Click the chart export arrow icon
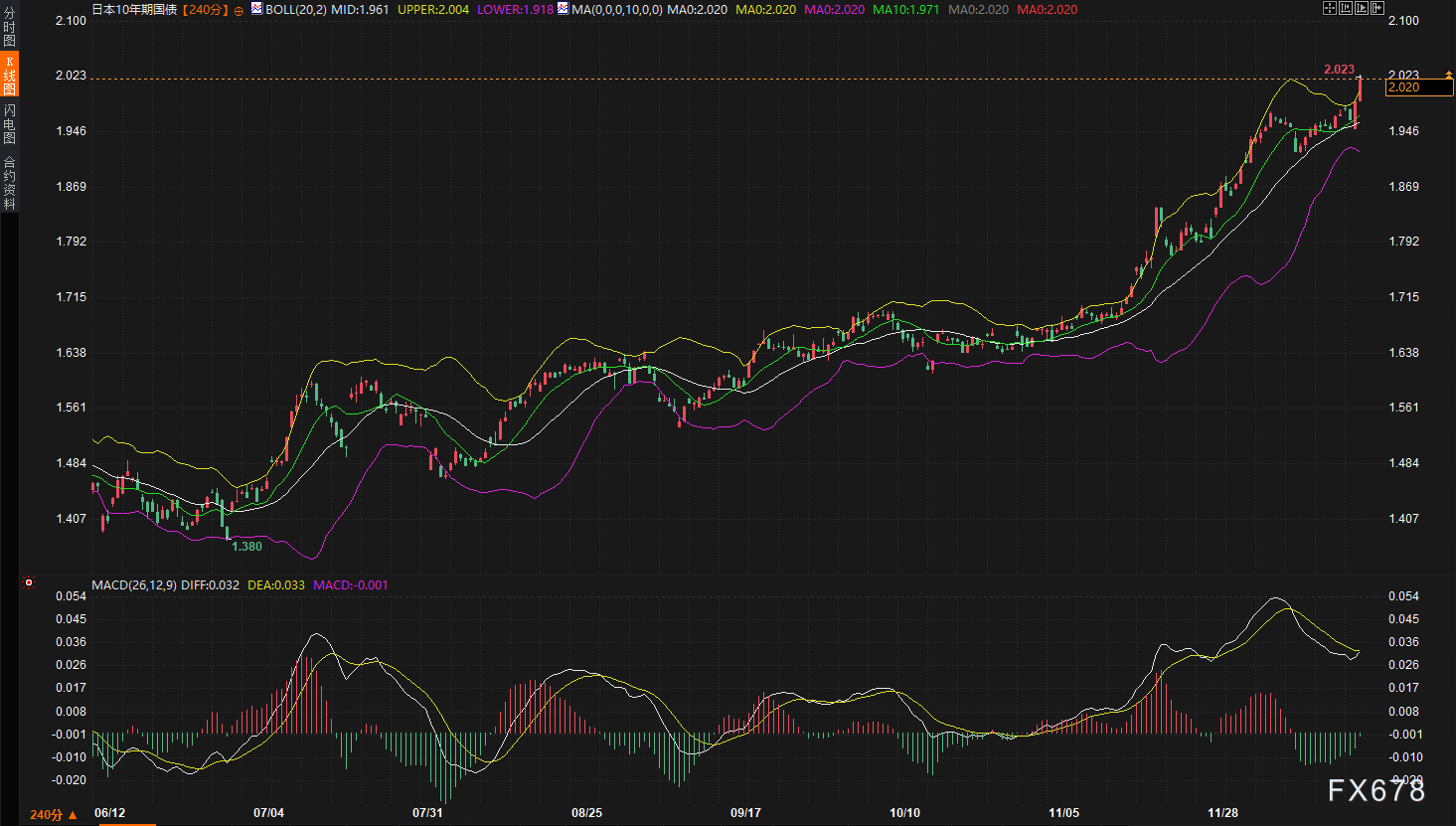Screen dimensions: 1456x826 click(1377, 8)
